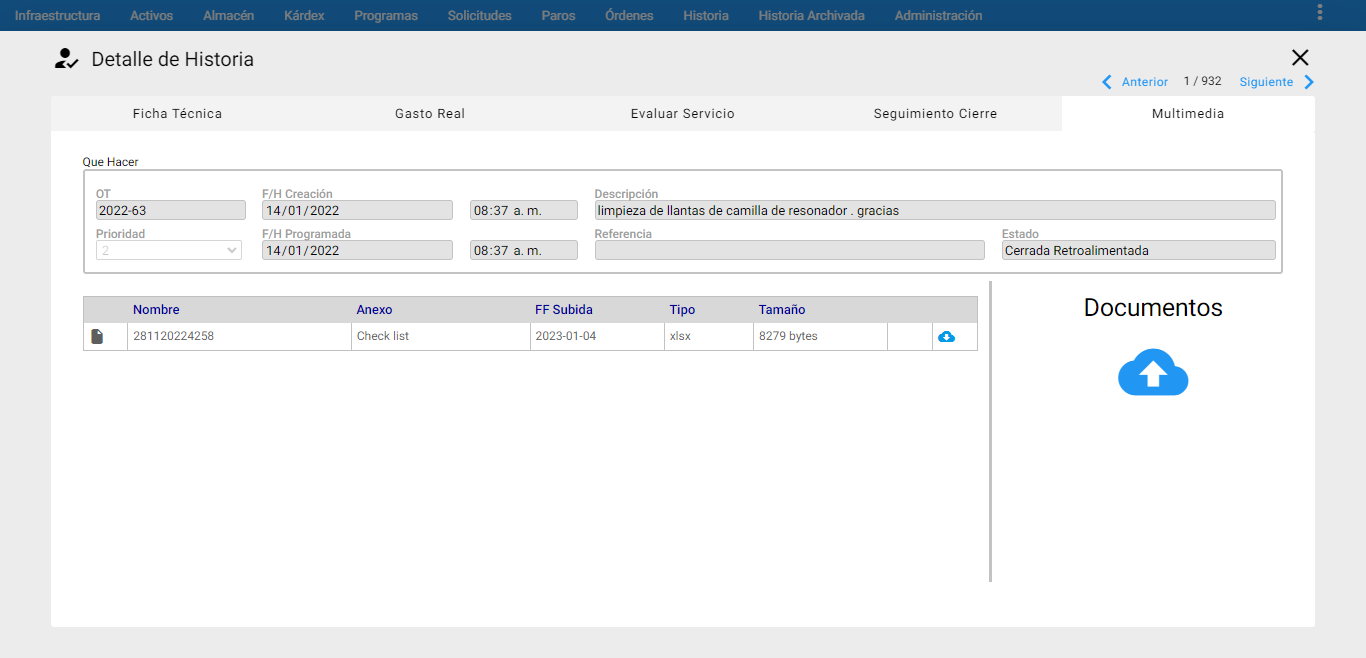Select the file name cell 281120224258
Image resolution: width=1366 pixels, height=658 pixels.
pyautogui.click(x=240, y=337)
